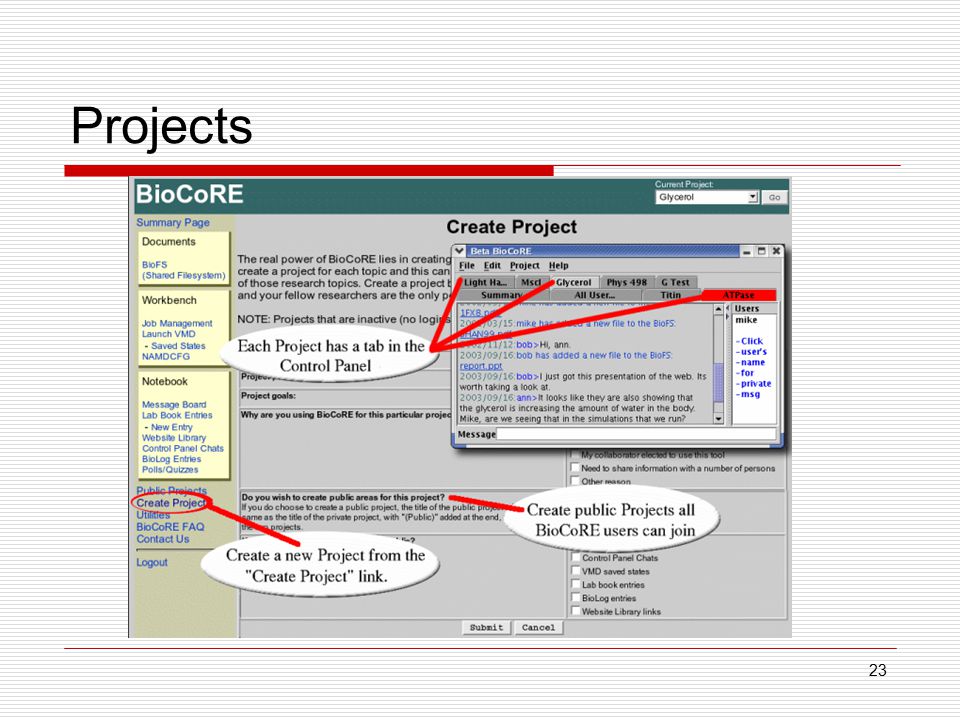
Task: Switch to the Phys 498 tab
Action: 626,282
